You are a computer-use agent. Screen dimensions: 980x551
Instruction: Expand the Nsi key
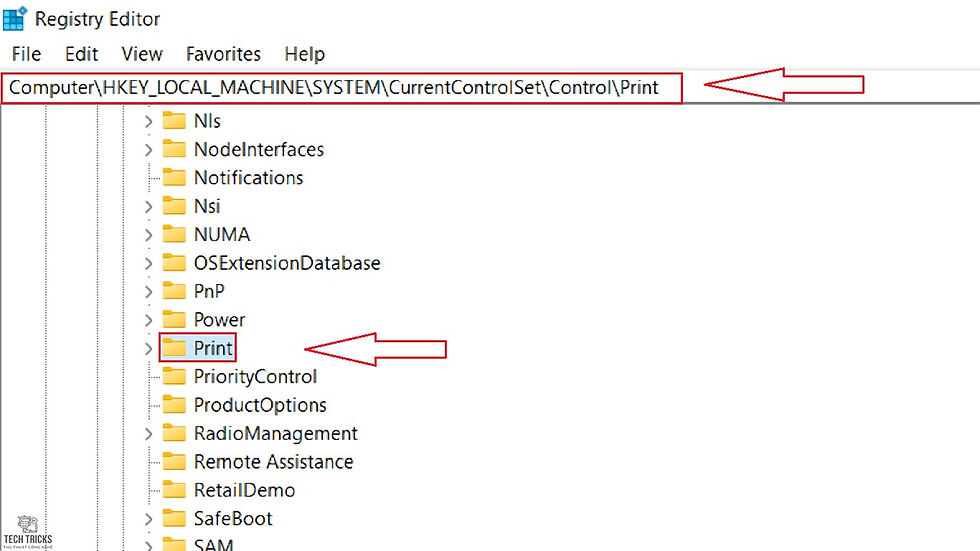(x=148, y=207)
